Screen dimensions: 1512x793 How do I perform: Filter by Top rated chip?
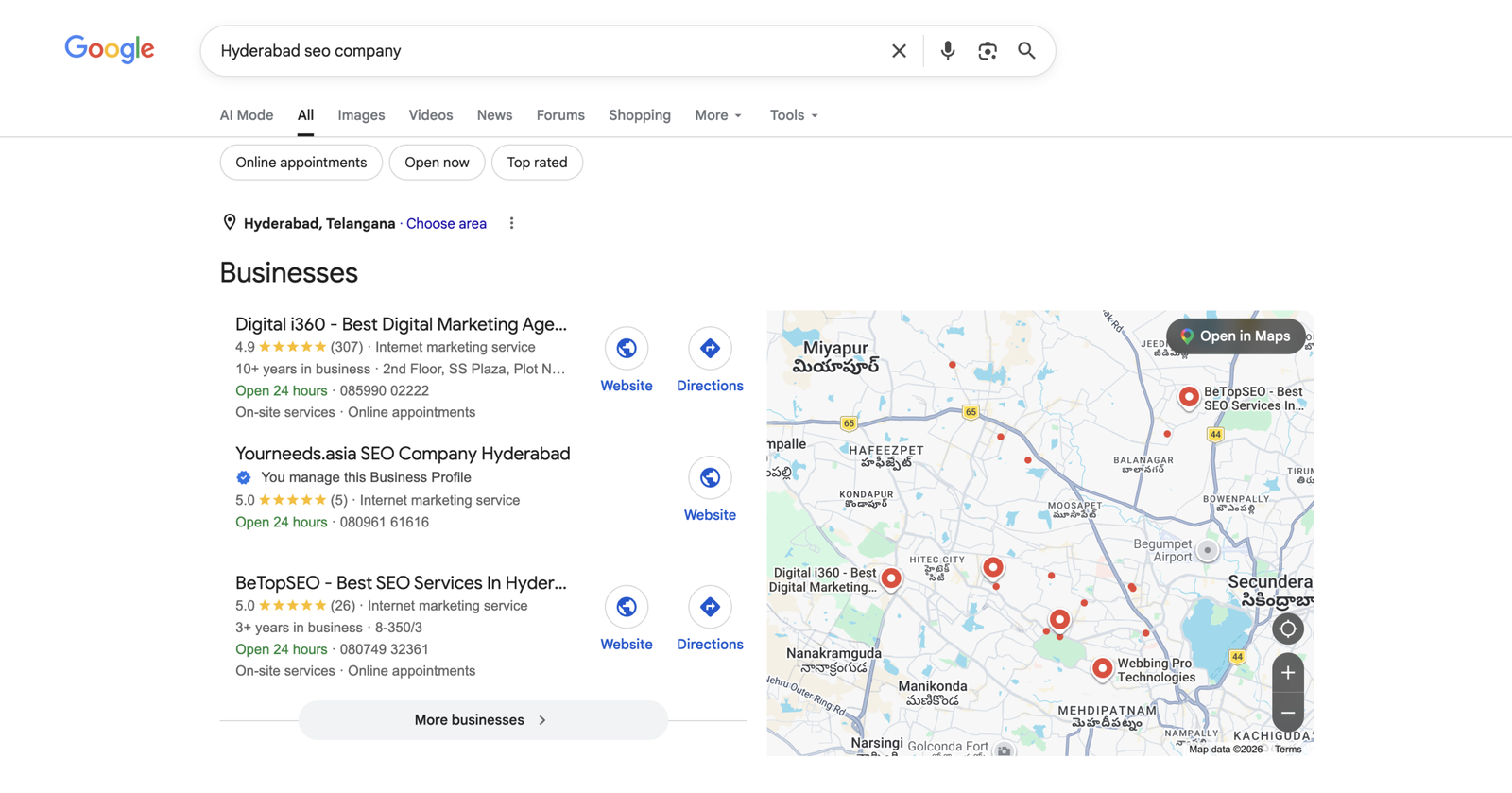tap(537, 163)
